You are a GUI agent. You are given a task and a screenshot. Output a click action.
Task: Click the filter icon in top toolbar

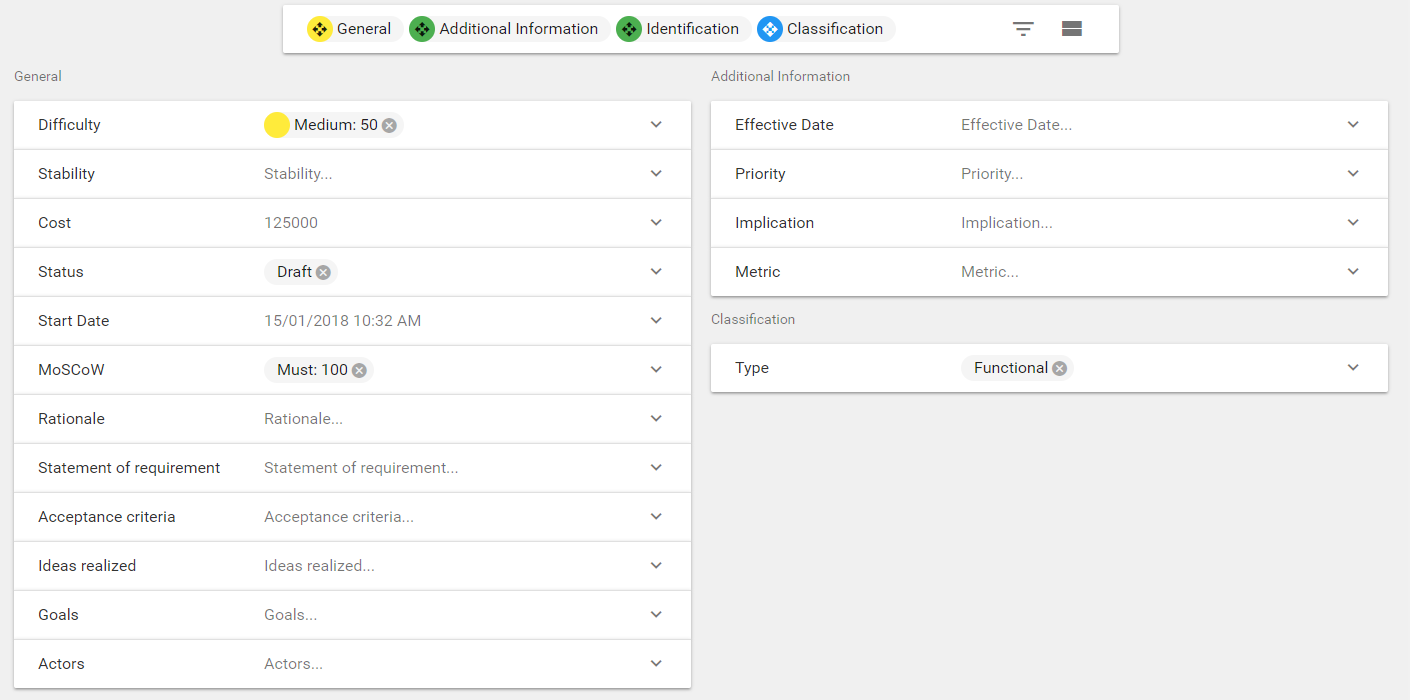pos(1023,29)
